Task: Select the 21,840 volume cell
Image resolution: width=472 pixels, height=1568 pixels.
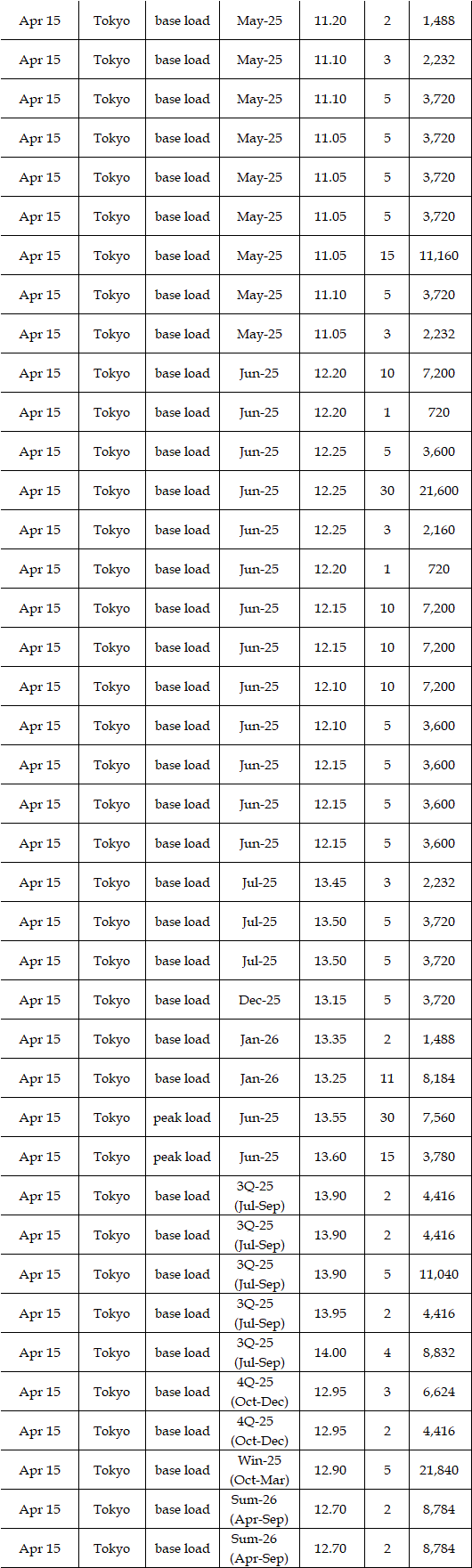Action: (439, 1470)
